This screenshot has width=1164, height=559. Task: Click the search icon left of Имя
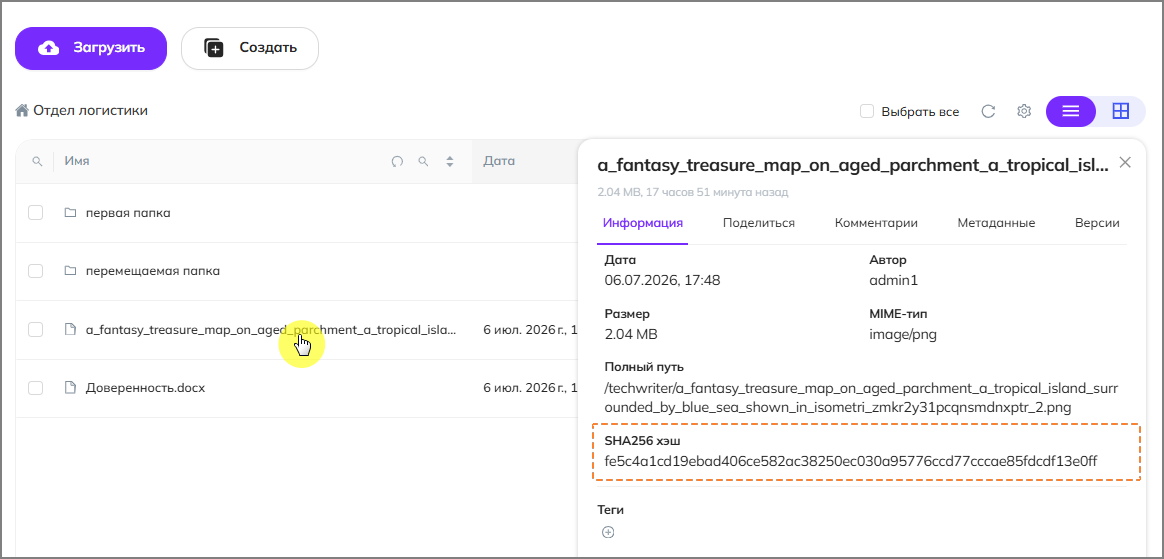[37, 161]
